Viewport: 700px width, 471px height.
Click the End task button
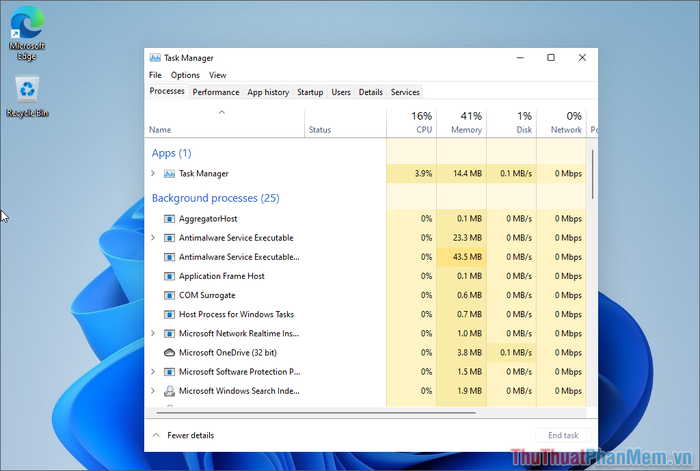point(563,435)
